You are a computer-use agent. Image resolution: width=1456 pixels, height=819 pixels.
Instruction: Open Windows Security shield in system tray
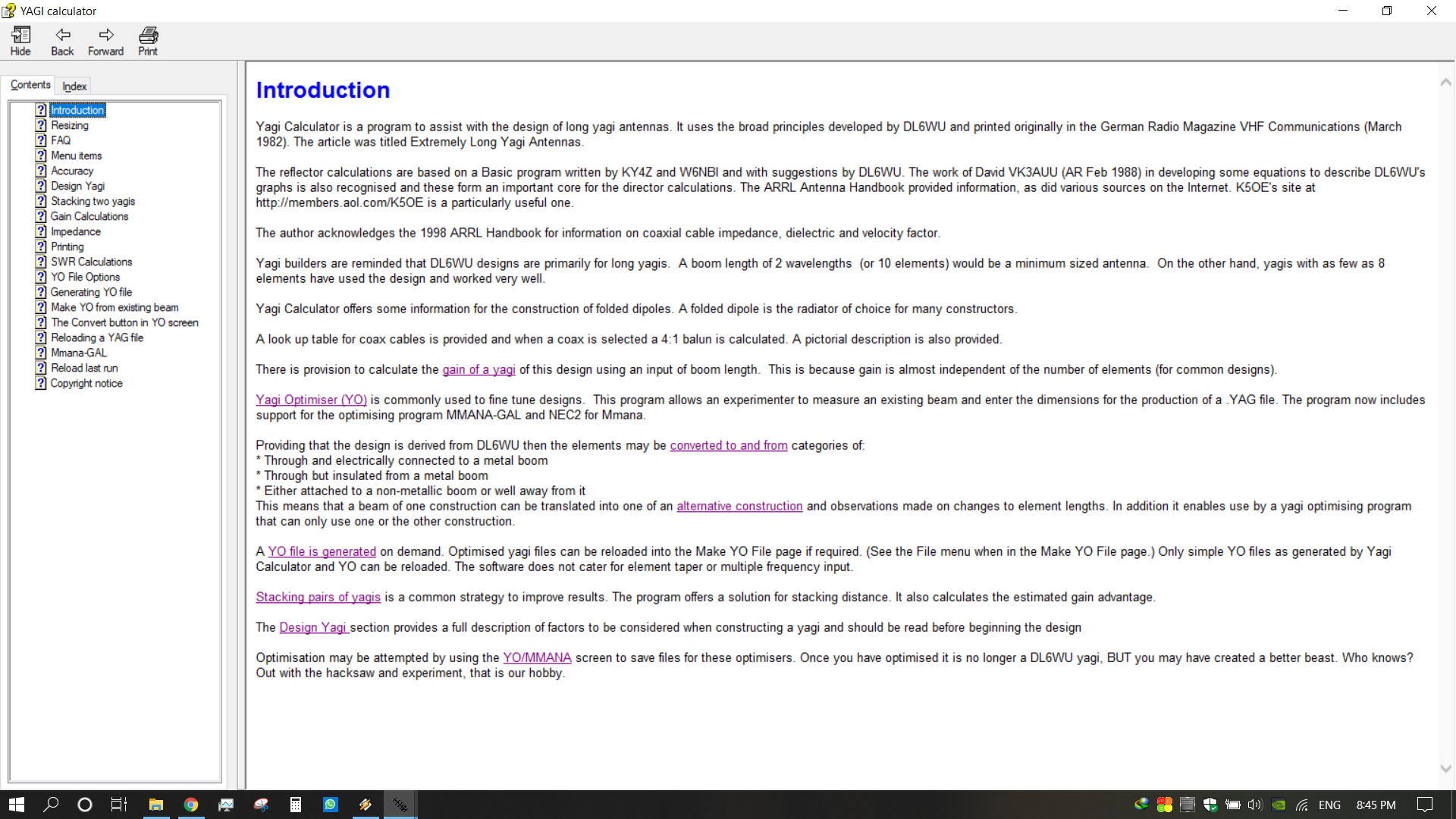(x=1210, y=805)
